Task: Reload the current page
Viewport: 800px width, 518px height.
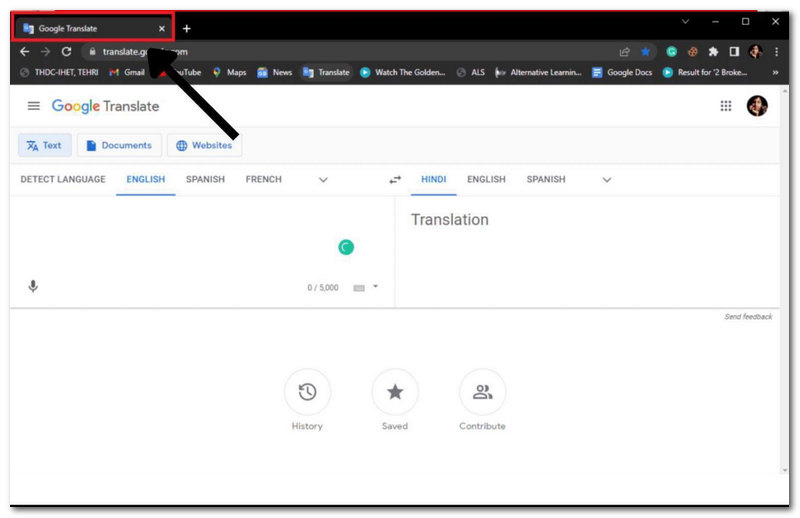Action: pyautogui.click(x=66, y=52)
